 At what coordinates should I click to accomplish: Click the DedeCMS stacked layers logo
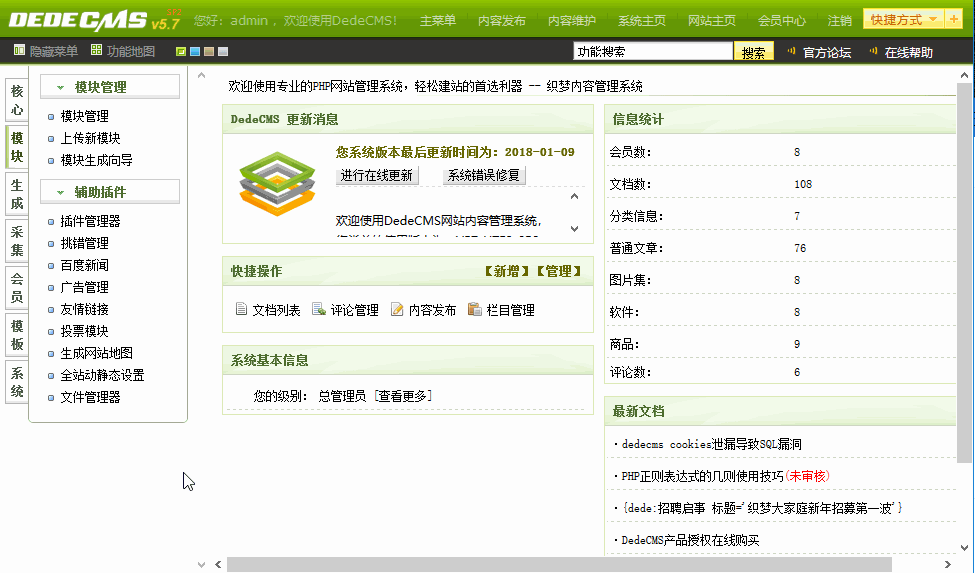coord(277,184)
